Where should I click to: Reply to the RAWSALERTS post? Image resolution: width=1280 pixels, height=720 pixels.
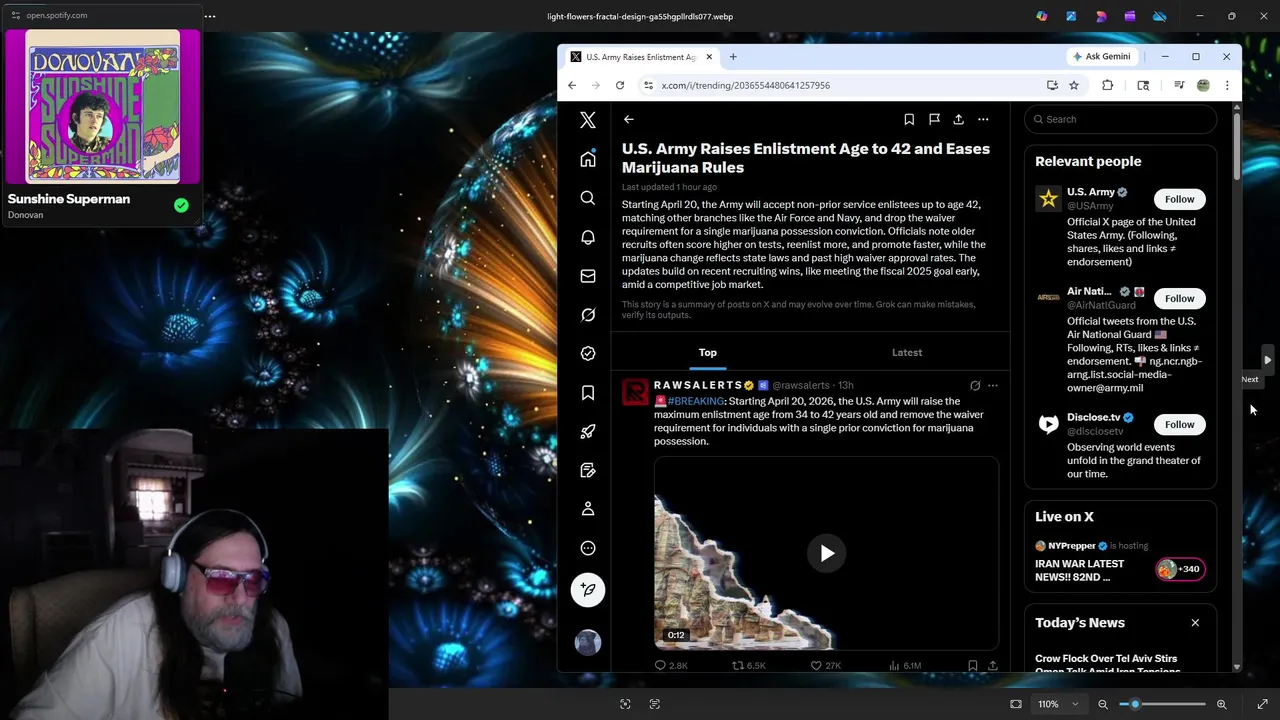[x=671, y=665]
